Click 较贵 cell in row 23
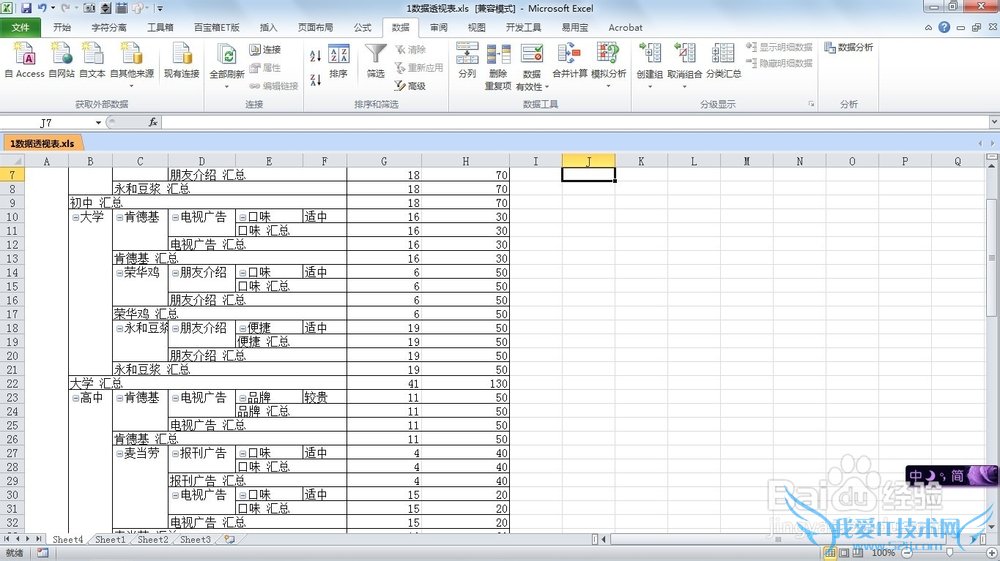 pos(324,398)
